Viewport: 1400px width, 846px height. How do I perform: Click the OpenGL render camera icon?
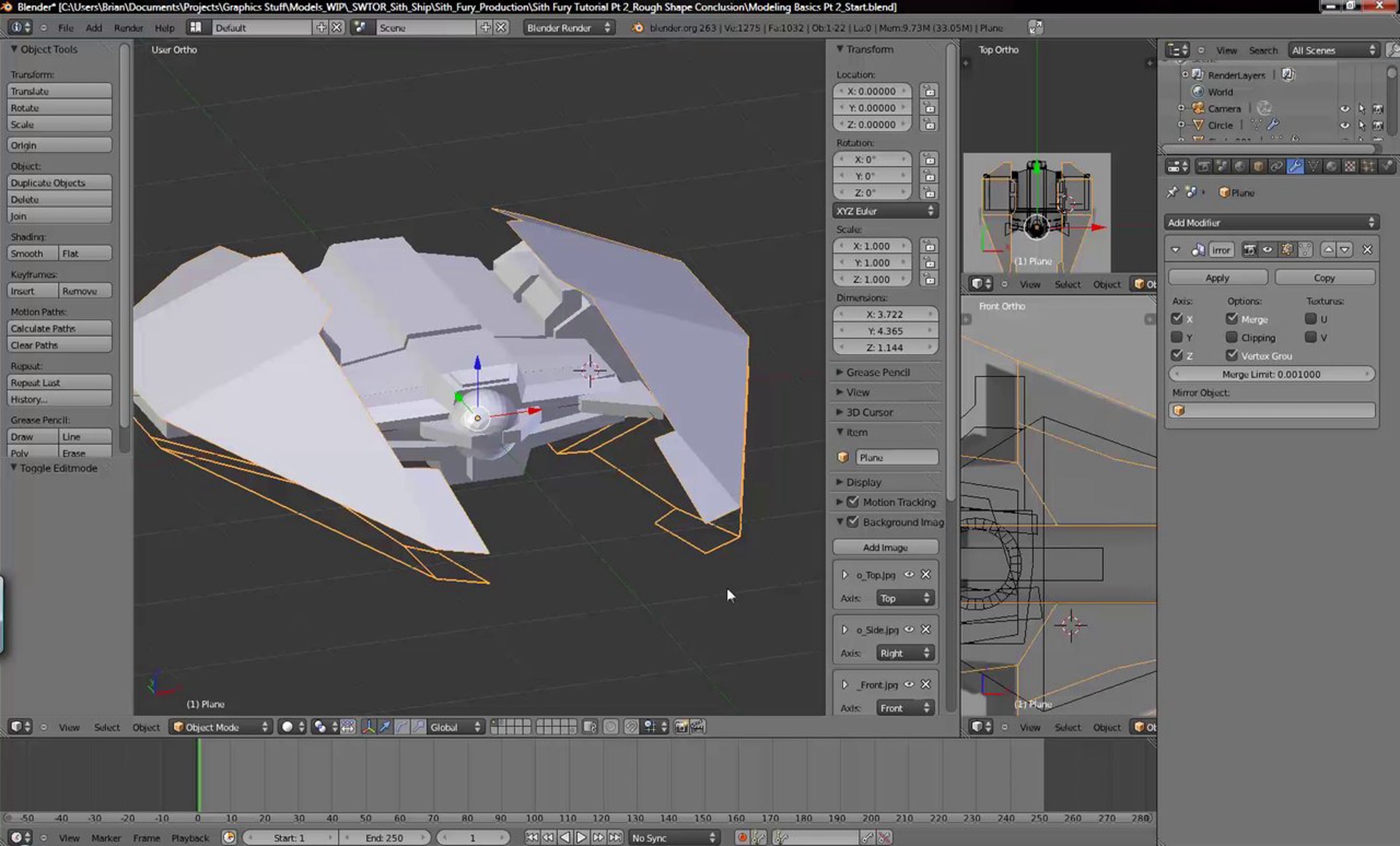pyautogui.click(x=681, y=726)
